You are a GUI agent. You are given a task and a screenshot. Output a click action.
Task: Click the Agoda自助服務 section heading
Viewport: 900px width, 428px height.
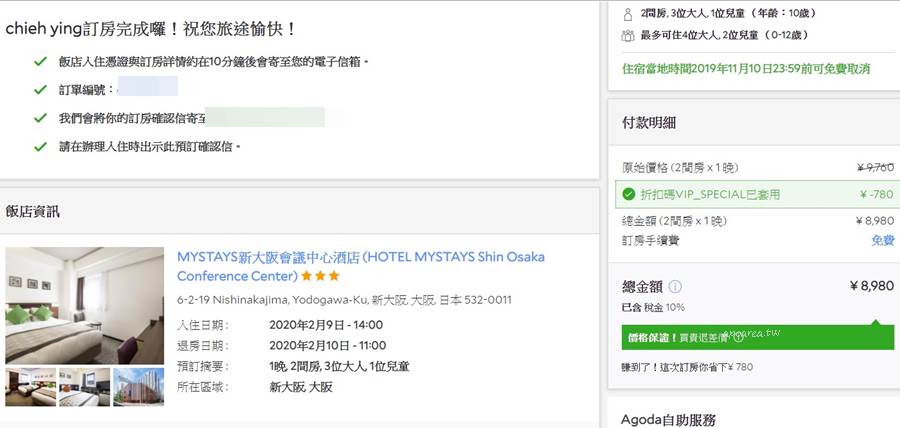[668, 420]
